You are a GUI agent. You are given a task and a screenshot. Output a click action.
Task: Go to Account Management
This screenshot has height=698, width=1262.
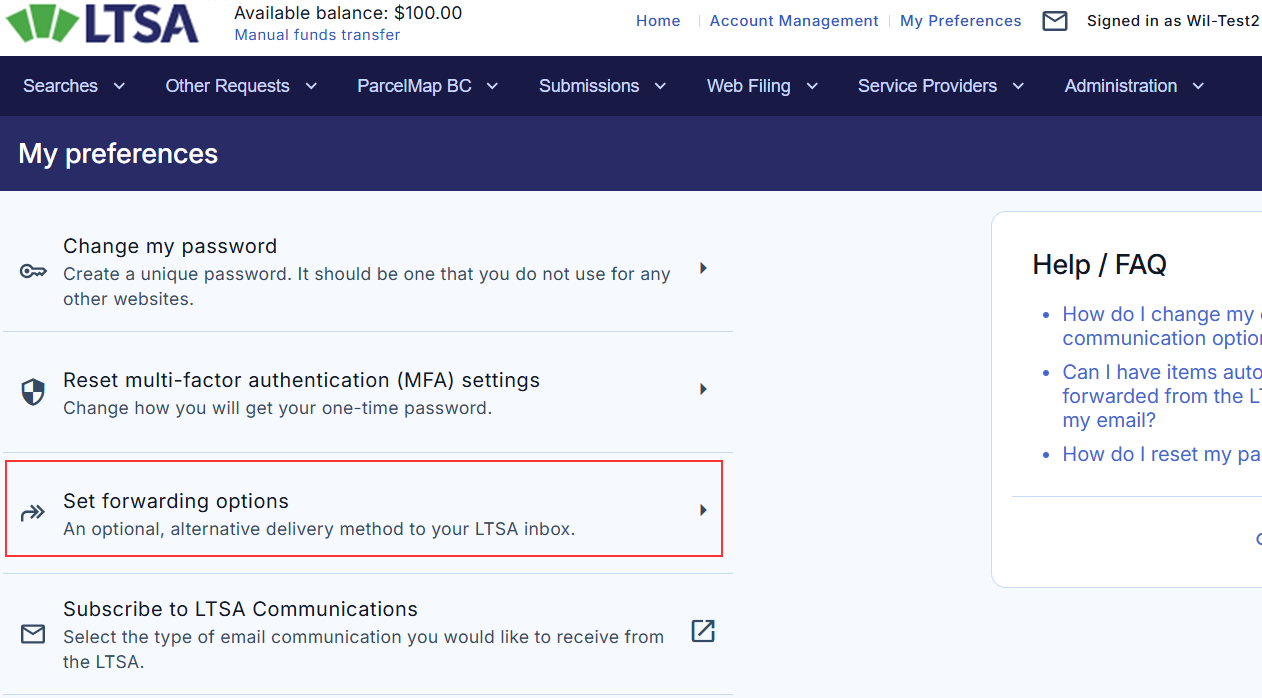[794, 21]
